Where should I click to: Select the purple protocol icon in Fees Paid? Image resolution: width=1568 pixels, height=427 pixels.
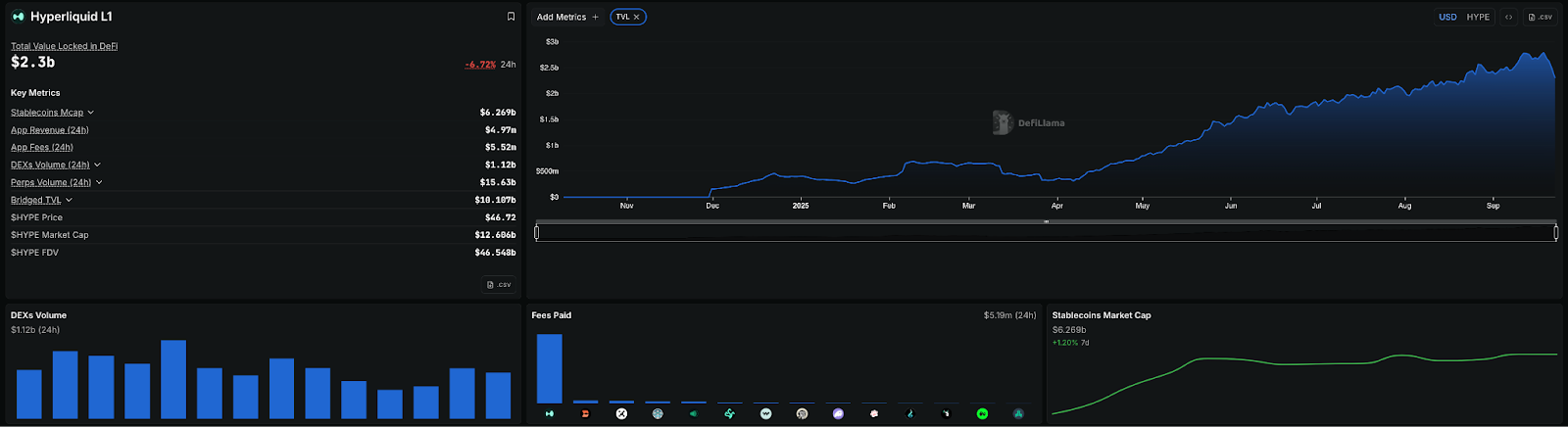tap(838, 414)
